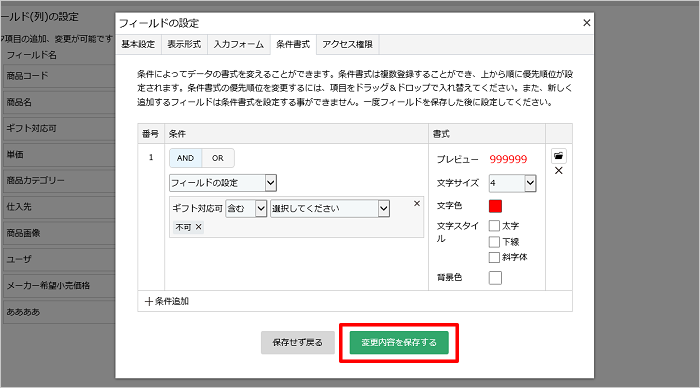Image resolution: width=700 pixels, height=388 pixels.
Task: Open the red 文字色 color swatch
Action: (x=495, y=206)
